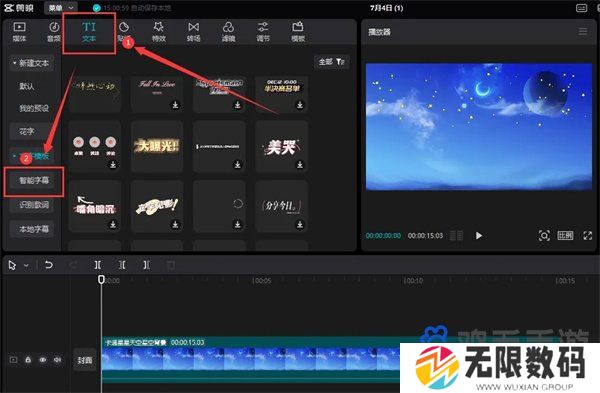Click the Cover (封面) button
Screen dimensions: 600x393
[85, 360]
